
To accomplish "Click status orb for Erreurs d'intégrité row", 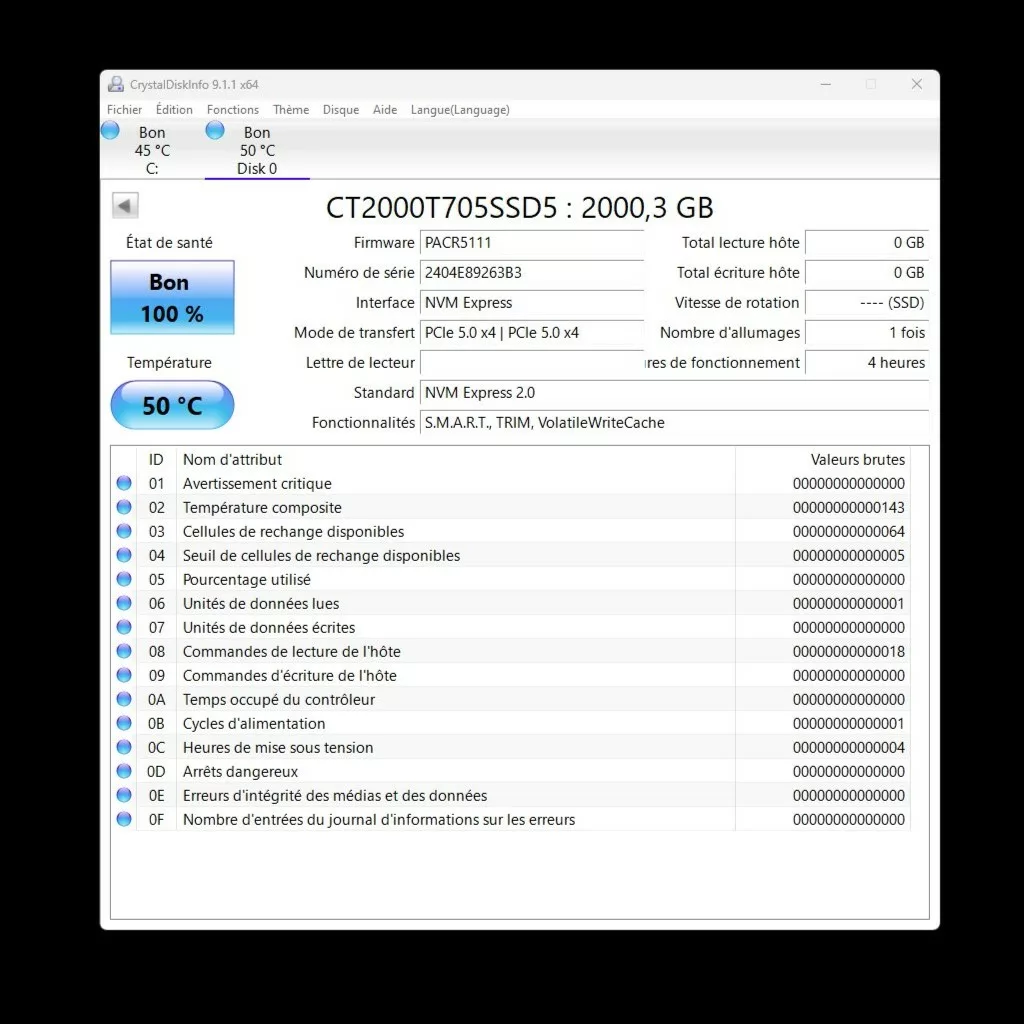I will click(x=124, y=795).
